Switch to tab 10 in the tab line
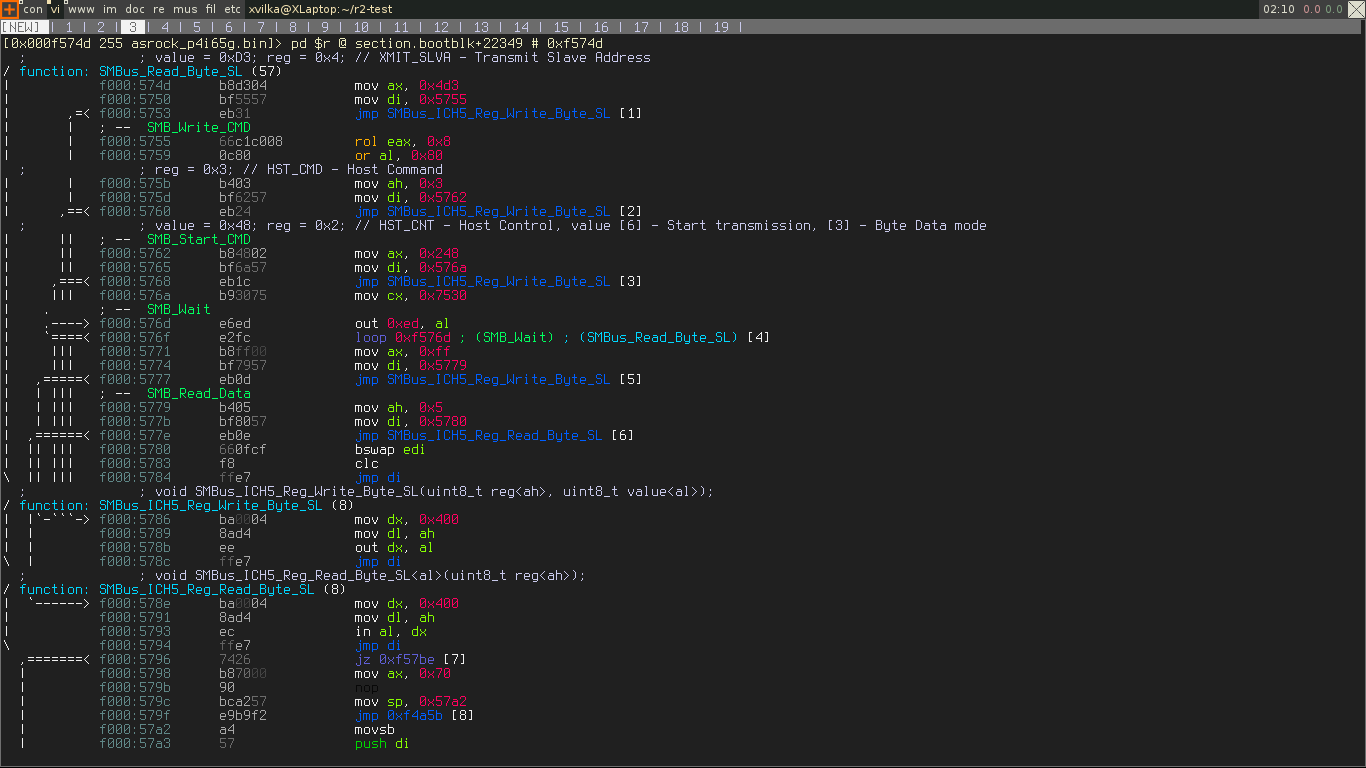The image size is (1366, 768). 361,27
